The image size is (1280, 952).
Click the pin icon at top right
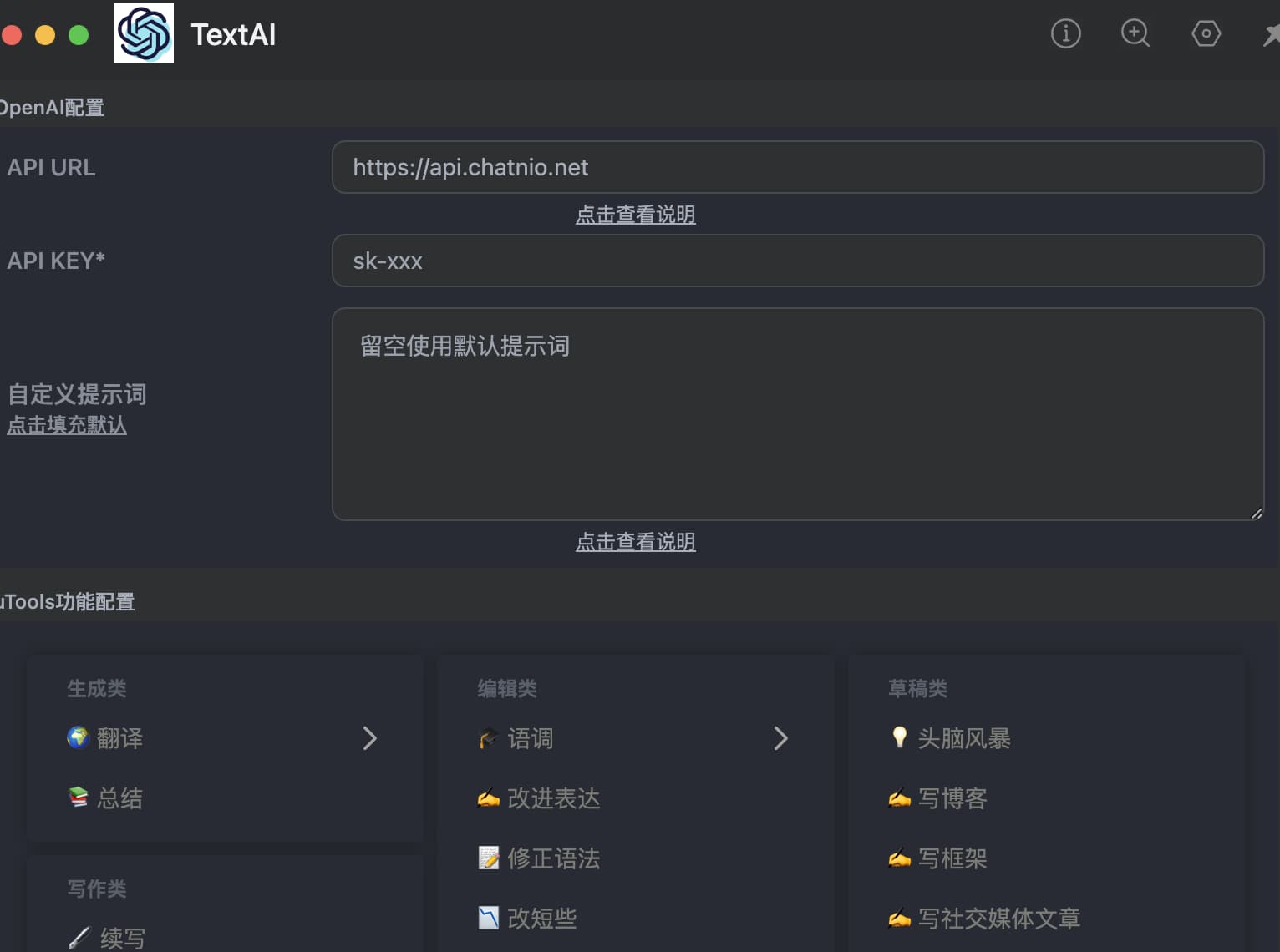click(x=1271, y=34)
